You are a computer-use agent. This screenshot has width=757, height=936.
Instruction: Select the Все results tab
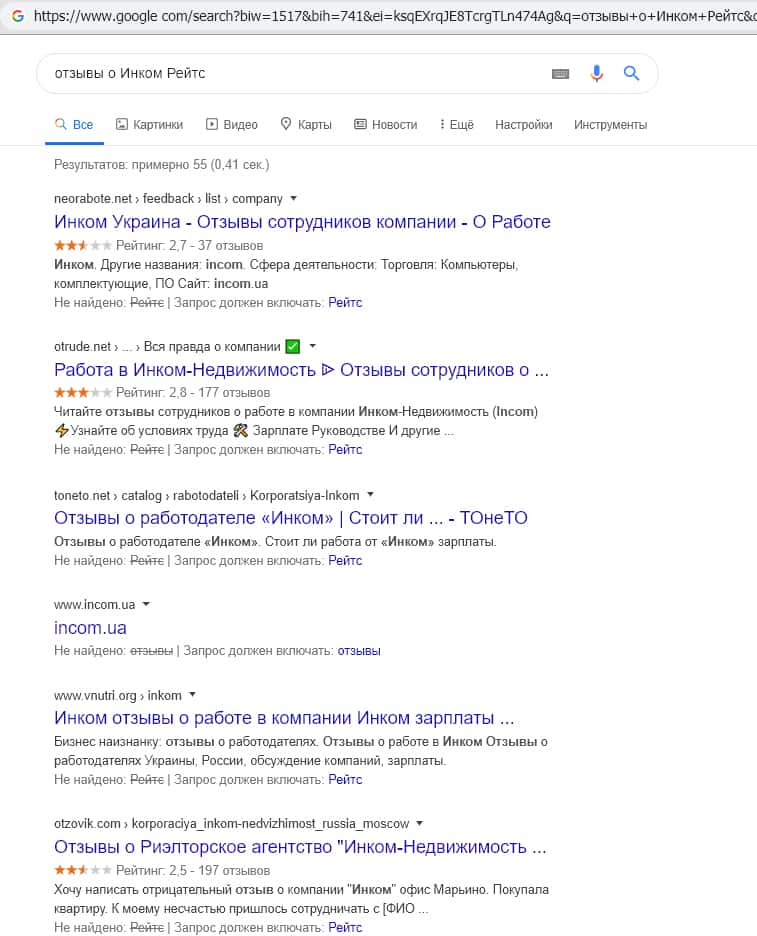click(74, 125)
